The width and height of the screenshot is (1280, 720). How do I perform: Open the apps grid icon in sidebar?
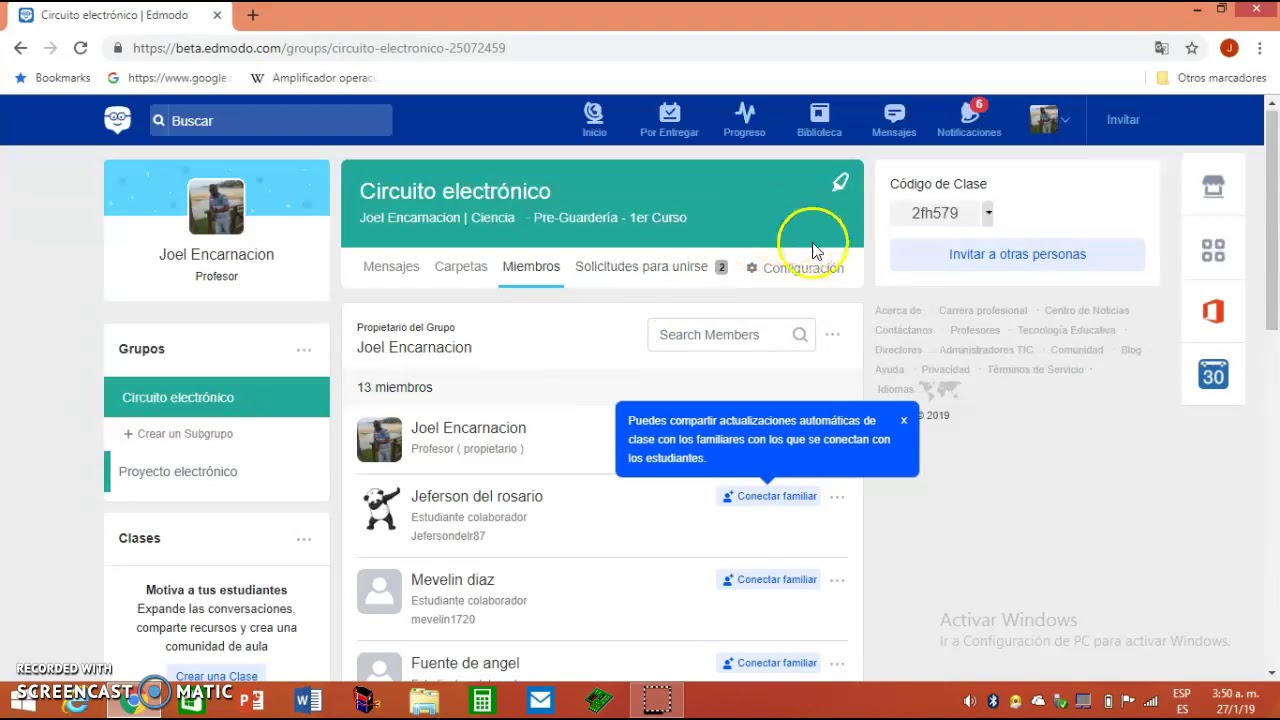pos(1213,250)
